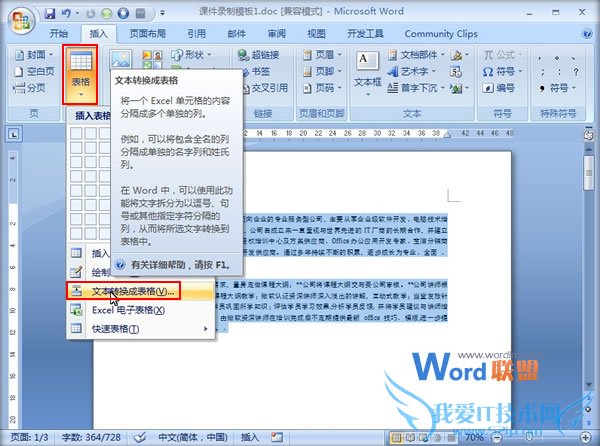This screenshot has width=600, height=446.
Task: Save the document via quick access toolbar
Action: 50,14
